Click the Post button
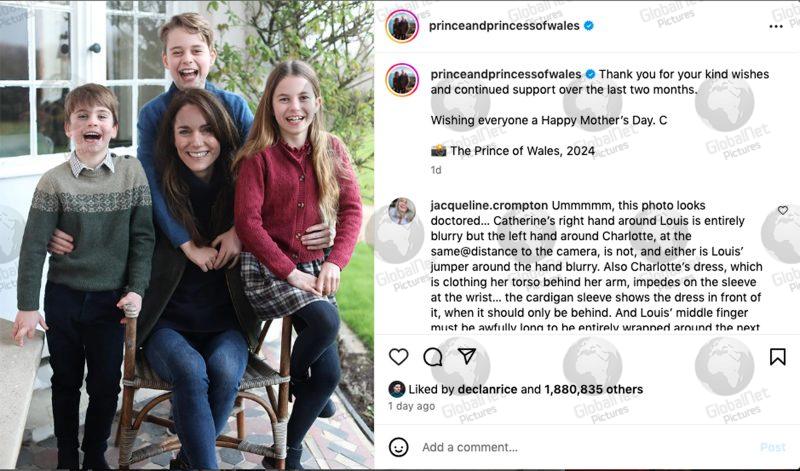This screenshot has height=471, width=800. point(772,448)
